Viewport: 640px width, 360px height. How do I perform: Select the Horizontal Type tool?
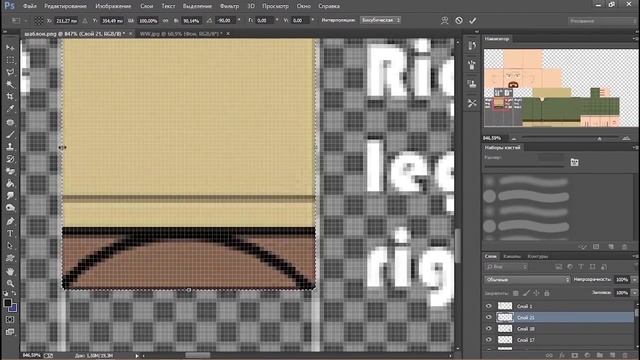[x=10, y=233]
